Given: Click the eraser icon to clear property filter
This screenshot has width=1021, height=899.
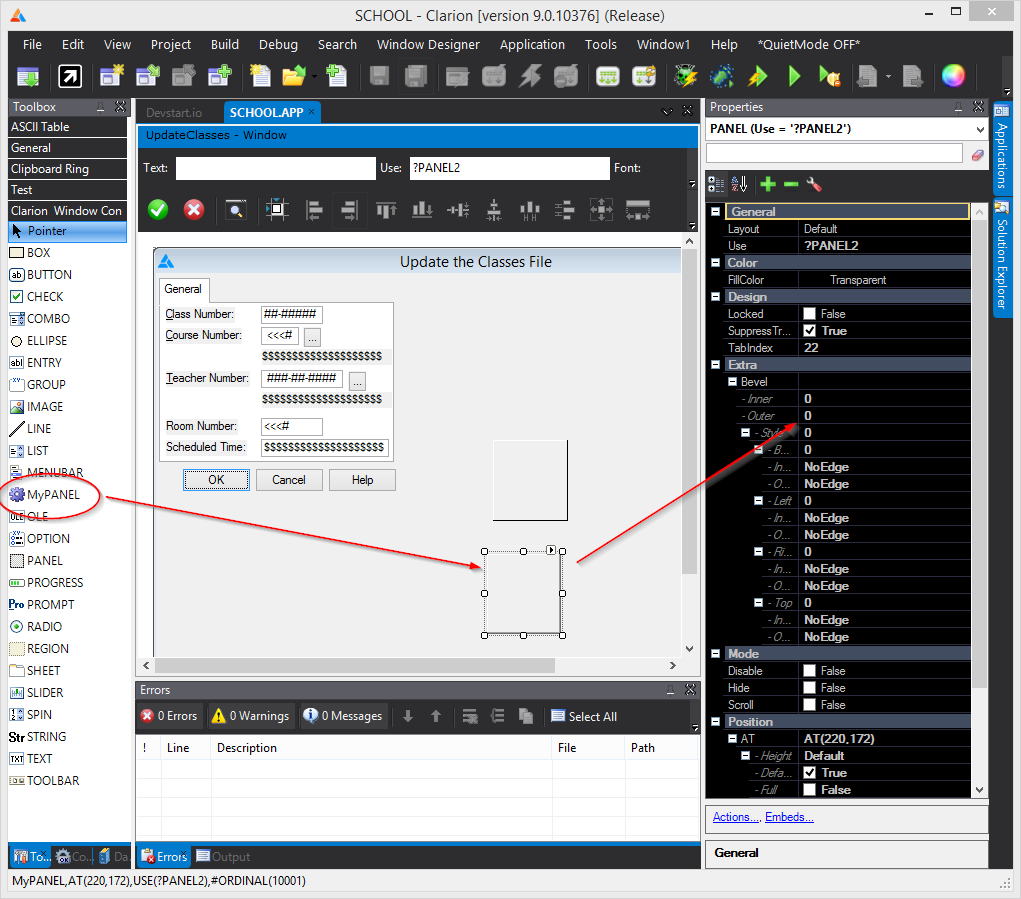Looking at the screenshot, I should point(977,154).
